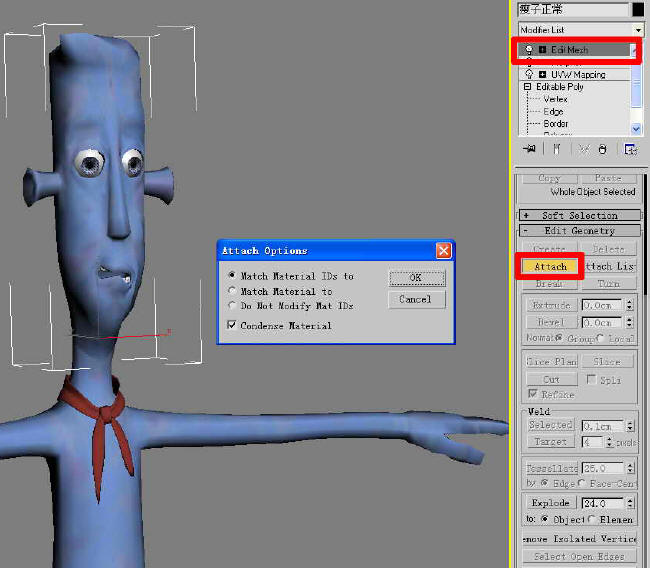Select Match Material IDs to radio option
Viewport: 650px width, 568px height.
tap(232, 275)
